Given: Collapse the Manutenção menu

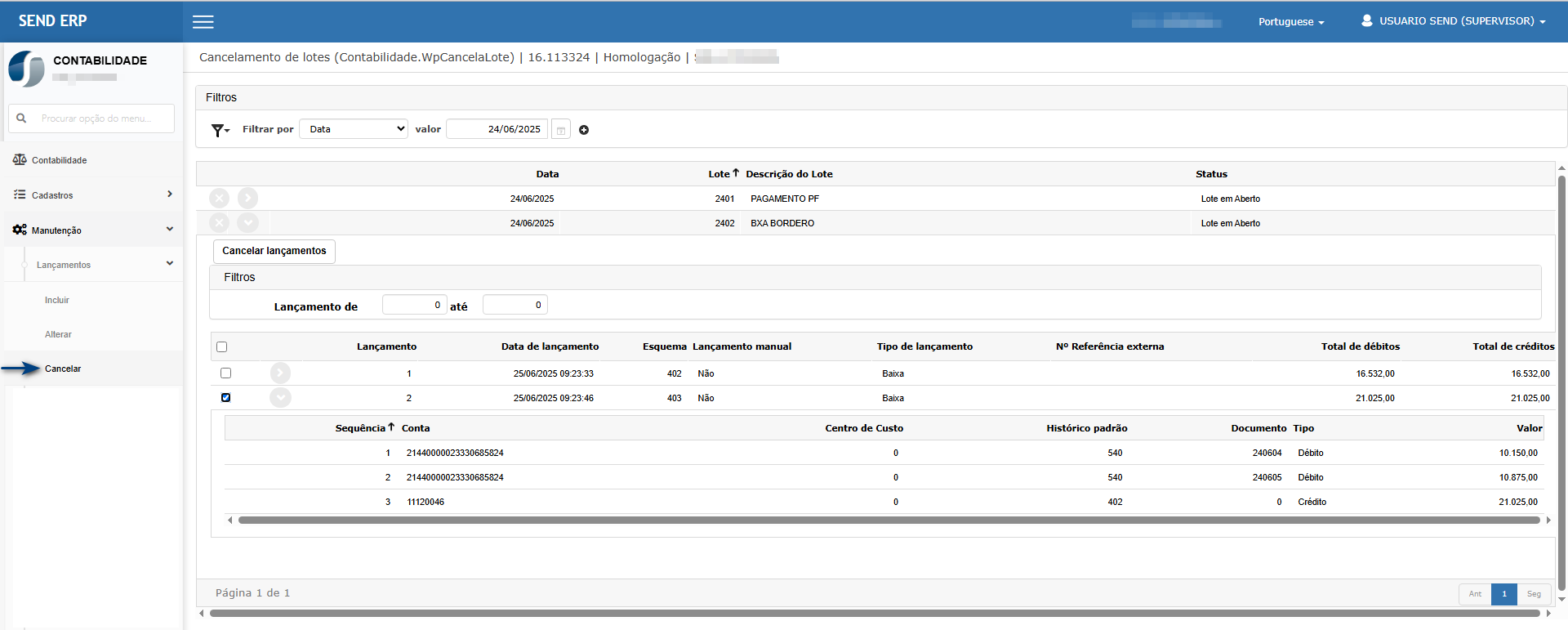Looking at the screenshot, I should click(92, 230).
